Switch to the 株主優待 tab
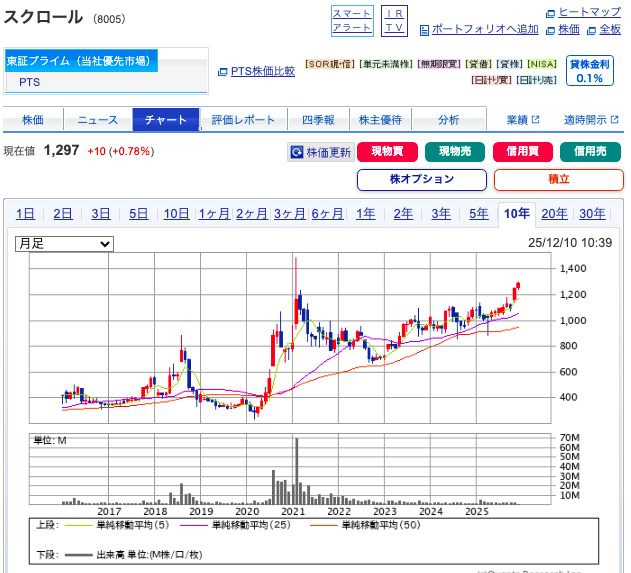631x573 pixels. click(x=380, y=120)
